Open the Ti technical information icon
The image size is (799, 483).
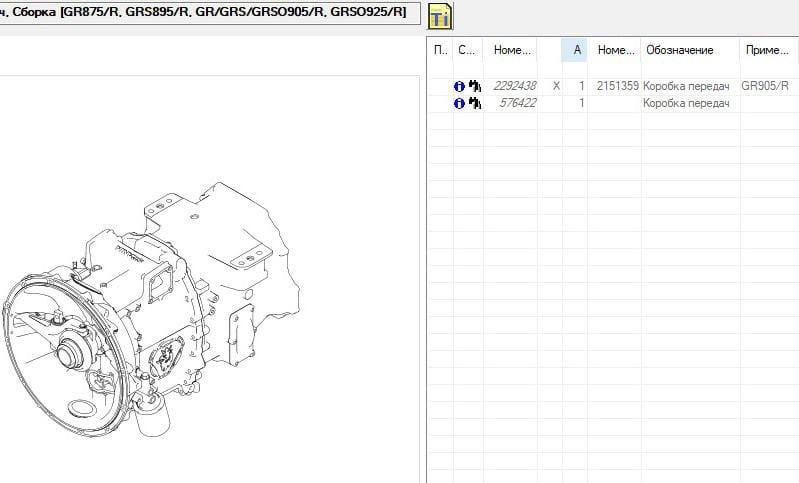click(x=440, y=16)
